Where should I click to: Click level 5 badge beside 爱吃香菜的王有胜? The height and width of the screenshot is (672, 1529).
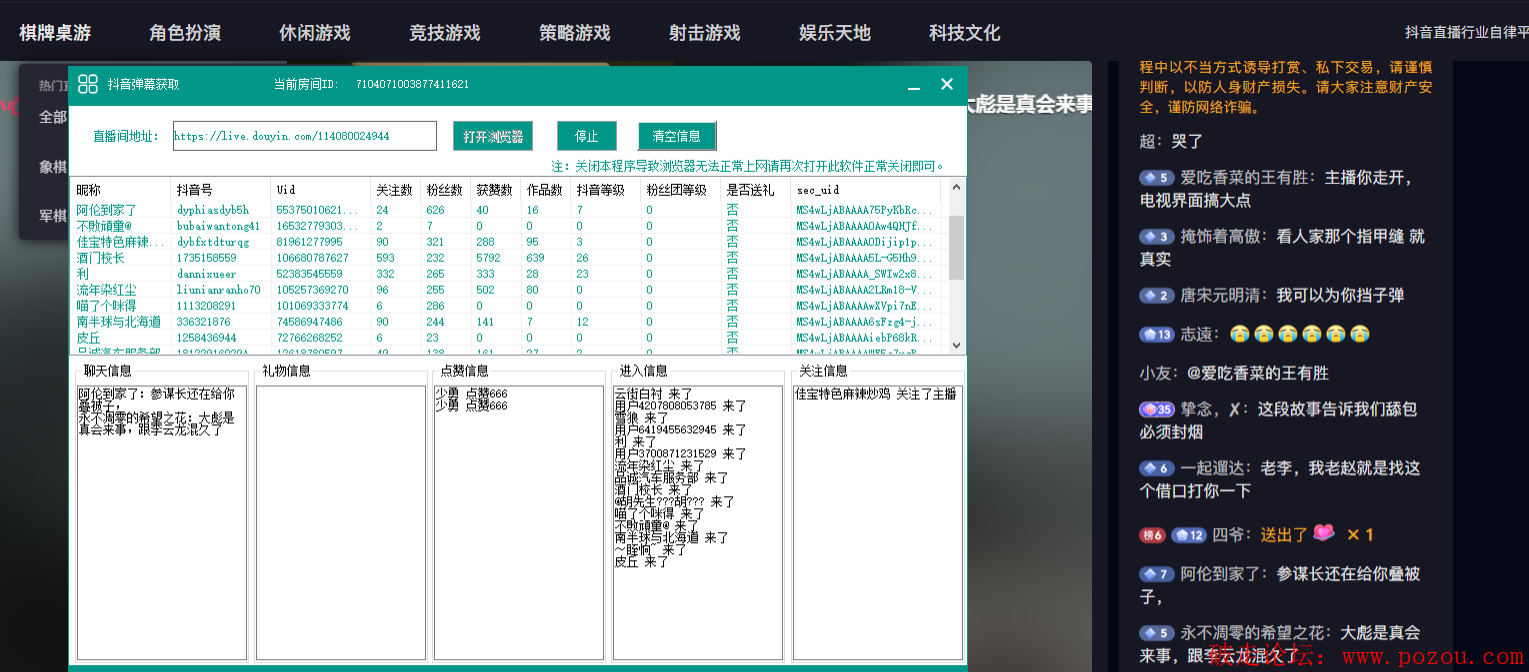1156,178
